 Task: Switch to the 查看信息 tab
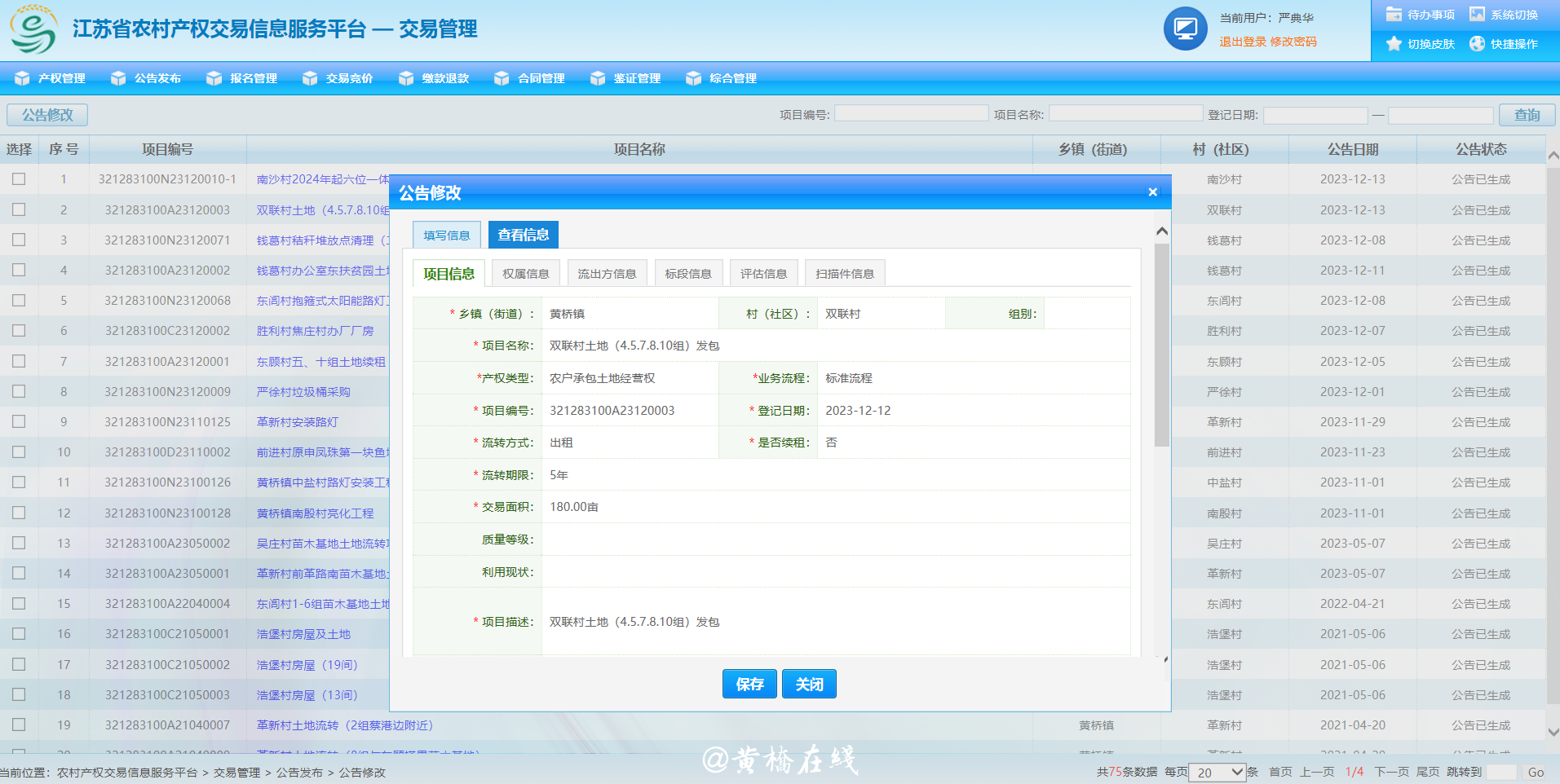pyautogui.click(x=524, y=235)
